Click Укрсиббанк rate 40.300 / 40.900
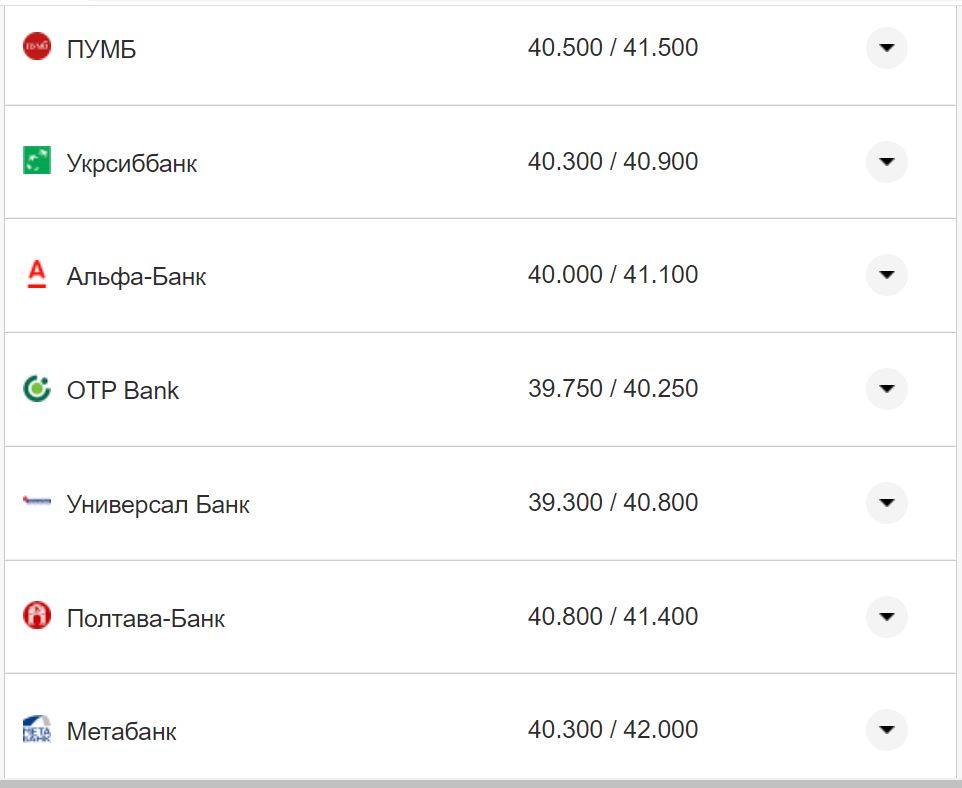Viewport: 962px width, 788px height. (612, 161)
